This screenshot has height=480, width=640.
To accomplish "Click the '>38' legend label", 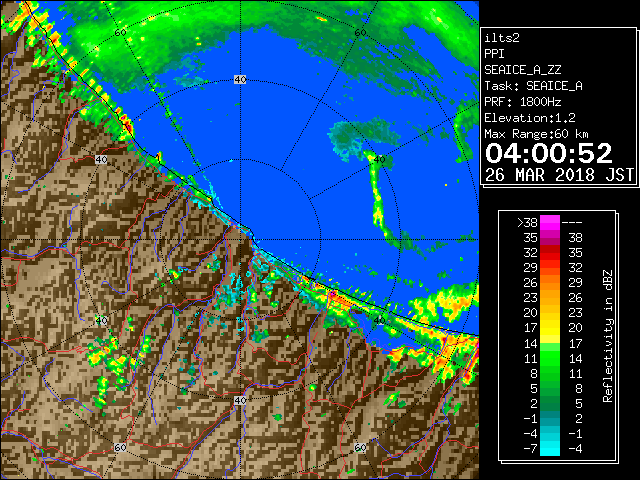I will (527, 223).
